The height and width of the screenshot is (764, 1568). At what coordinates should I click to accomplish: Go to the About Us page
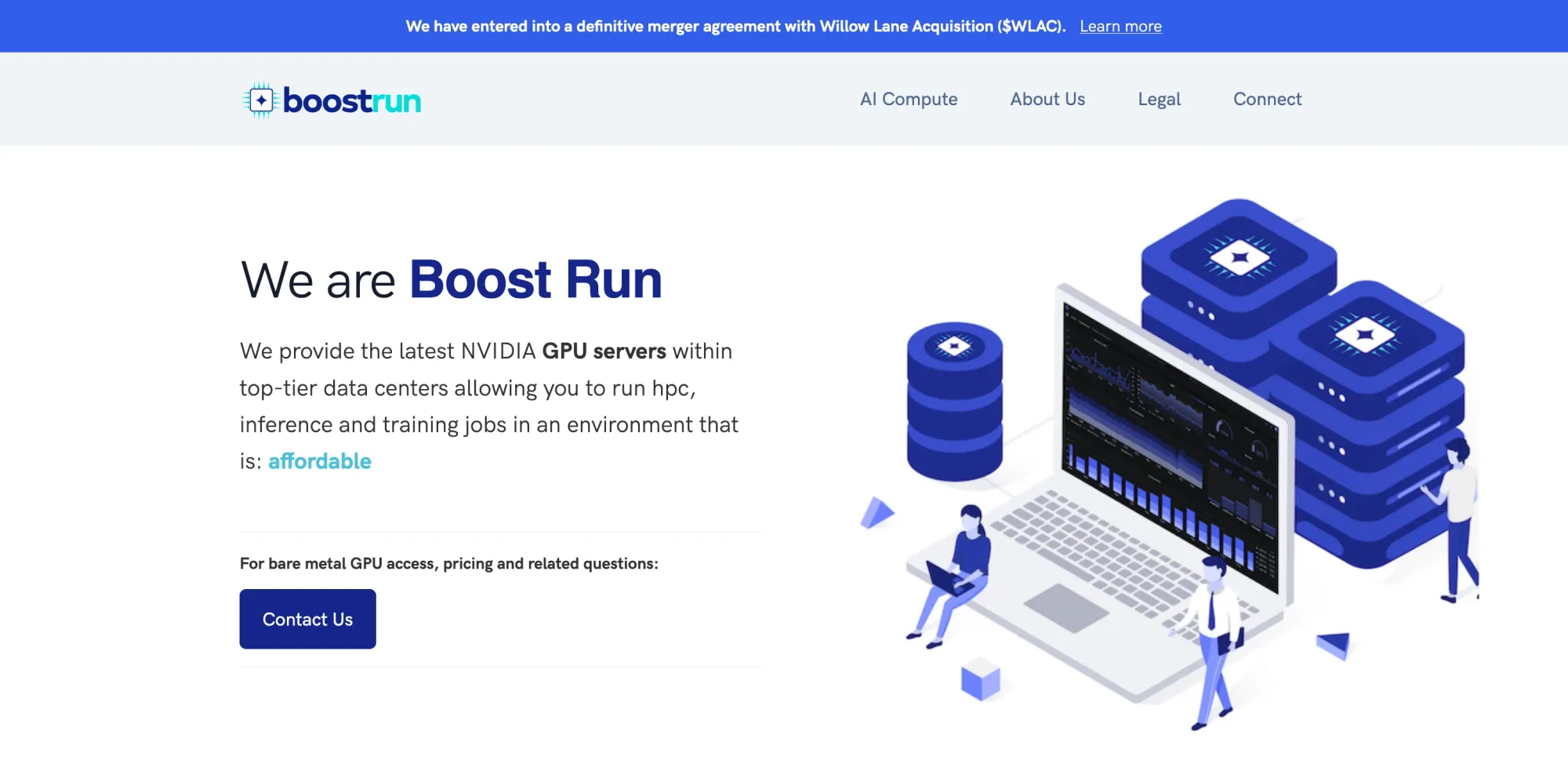tap(1047, 99)
